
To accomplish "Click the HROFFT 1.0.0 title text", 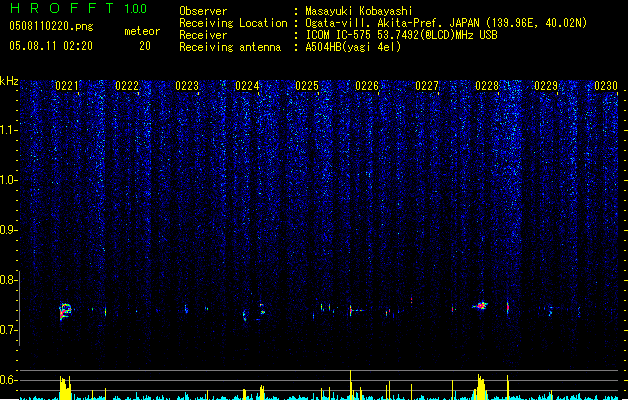I will tap(79, 8).
